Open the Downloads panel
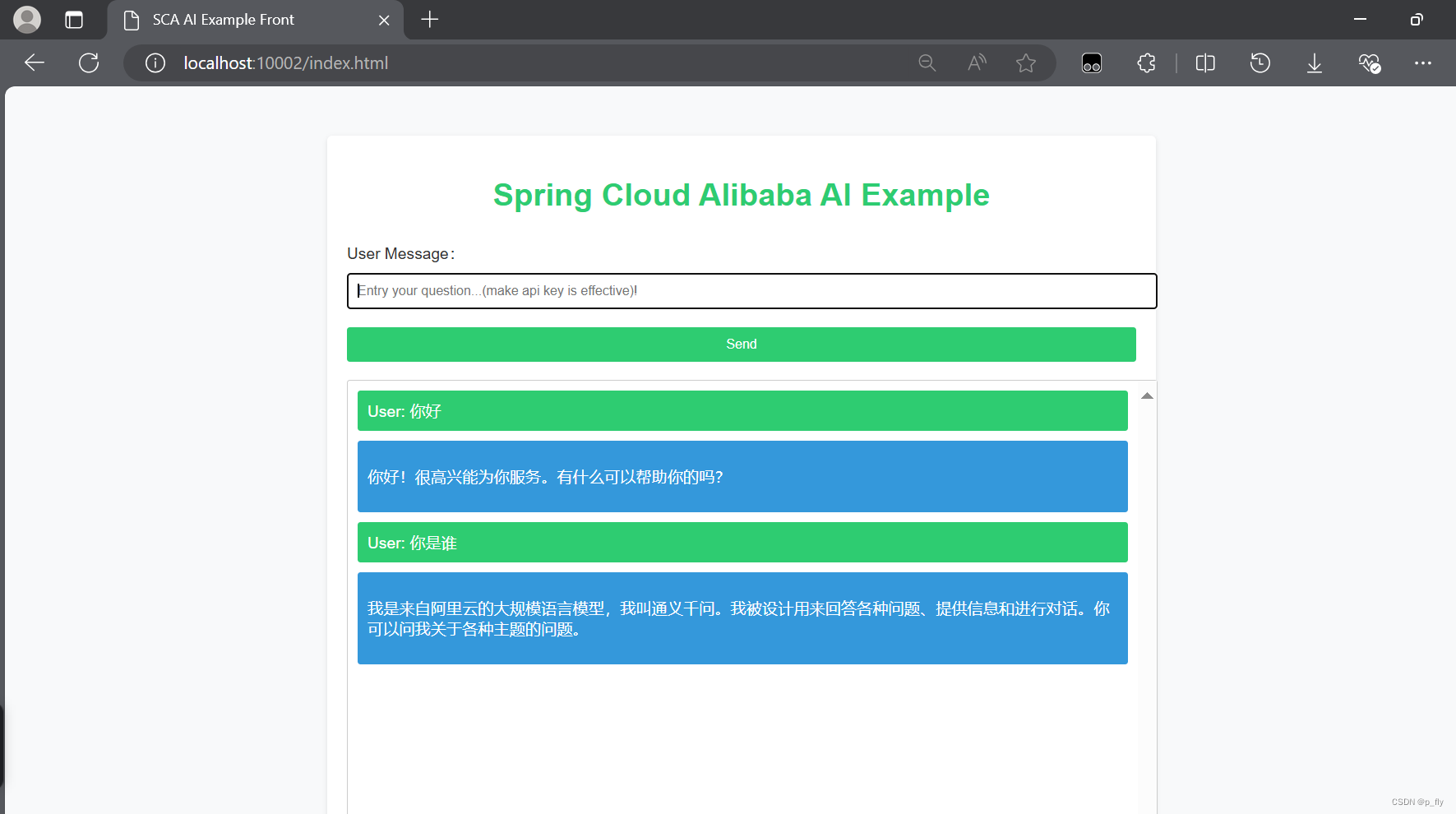 (x=1315, y=63)
